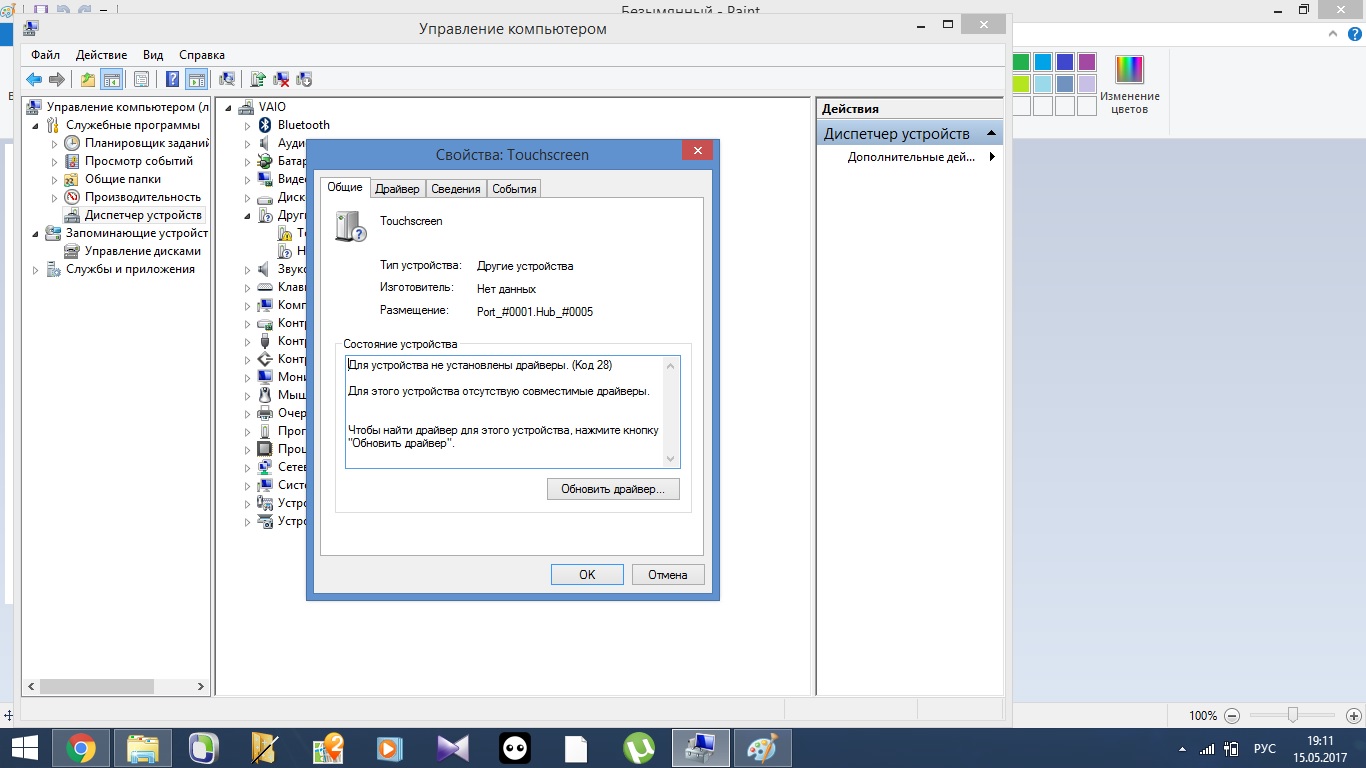The image size is (1366, 768).
Task: Click the Up one level folder icon
Action: click(88, 80)
